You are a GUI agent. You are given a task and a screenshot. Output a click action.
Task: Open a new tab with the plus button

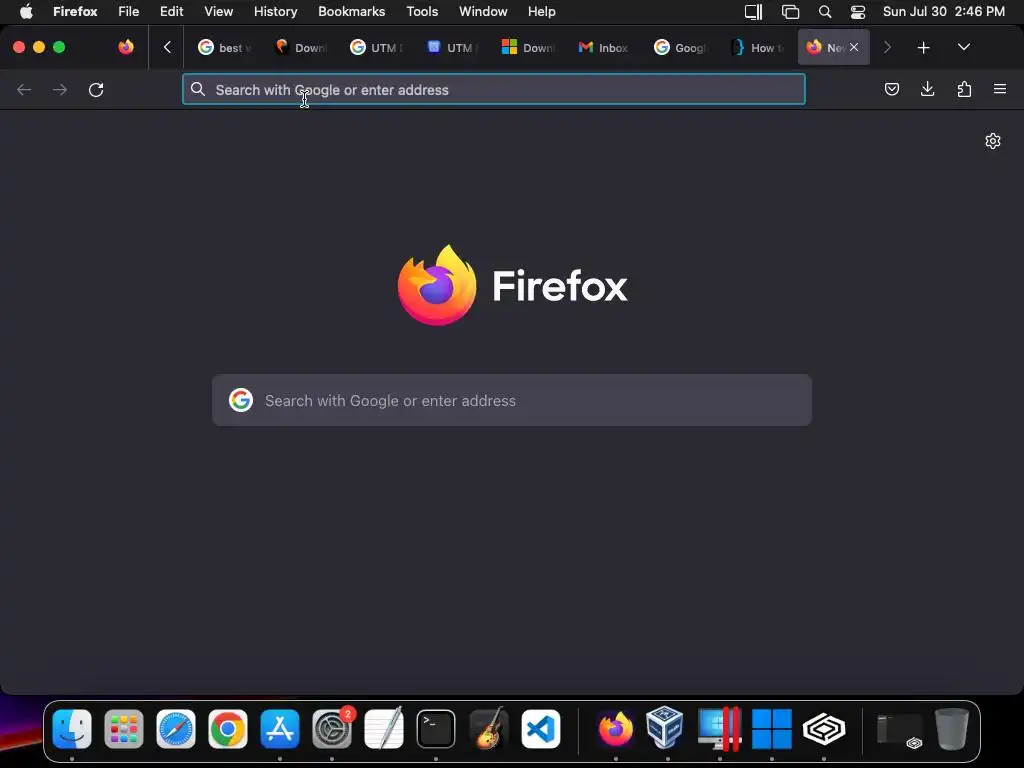(923, 48)
